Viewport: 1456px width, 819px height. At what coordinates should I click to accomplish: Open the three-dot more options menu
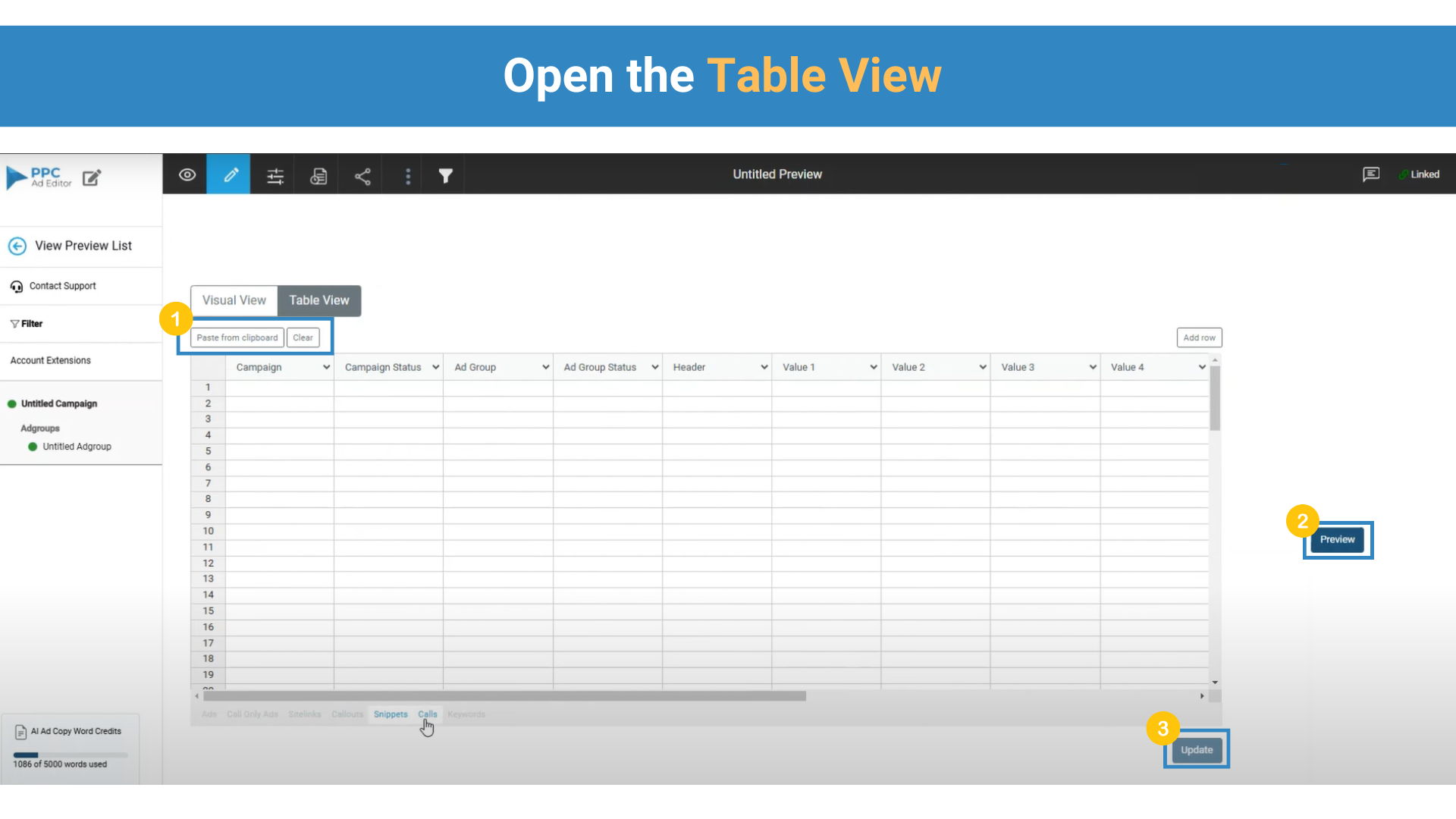coord(408,176)
